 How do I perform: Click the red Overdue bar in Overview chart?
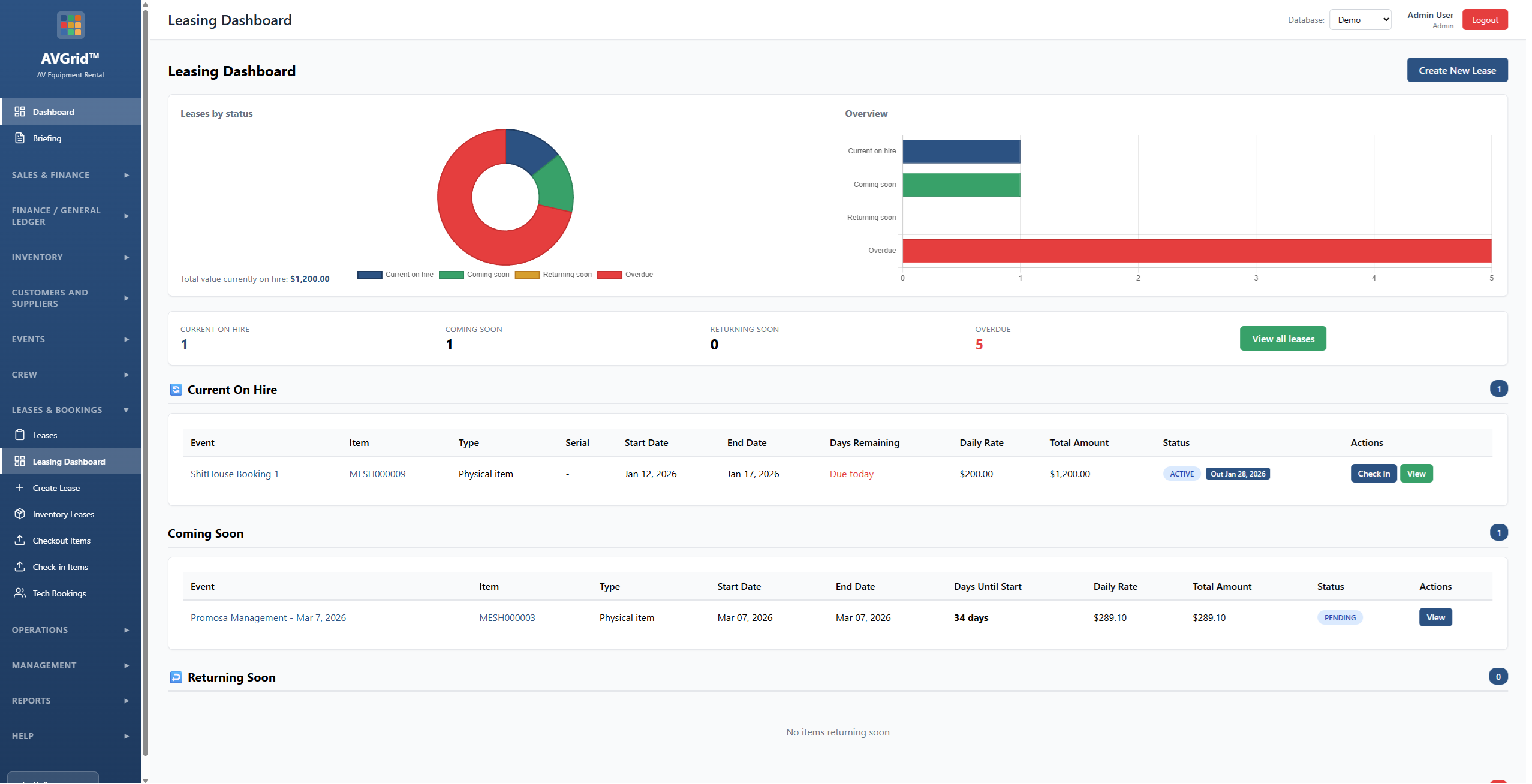point(1196,251)
